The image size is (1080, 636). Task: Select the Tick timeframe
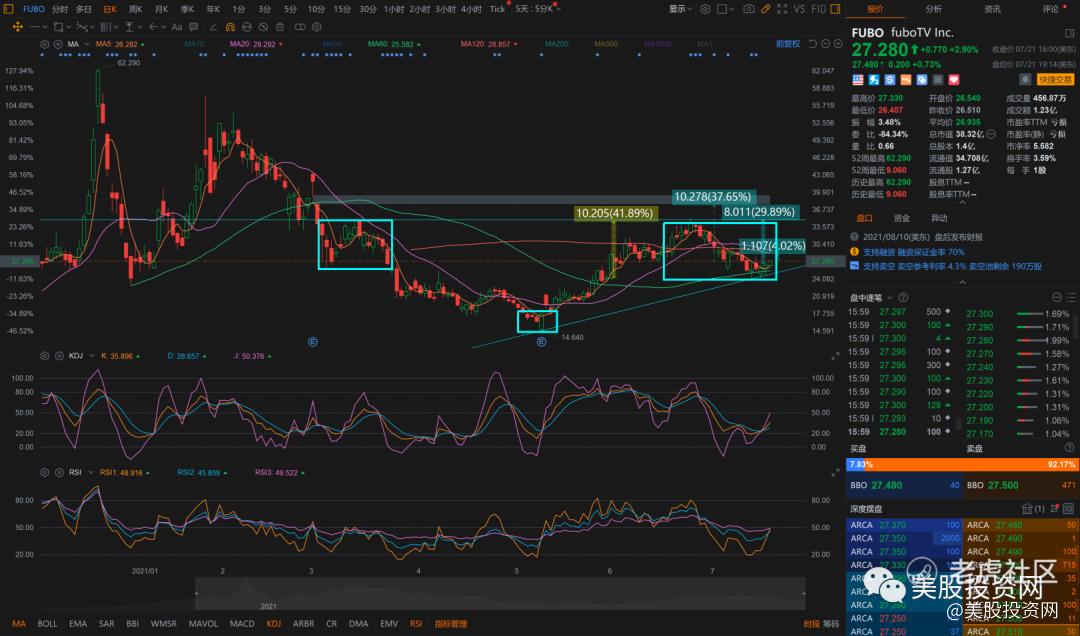tap(497, 9)
